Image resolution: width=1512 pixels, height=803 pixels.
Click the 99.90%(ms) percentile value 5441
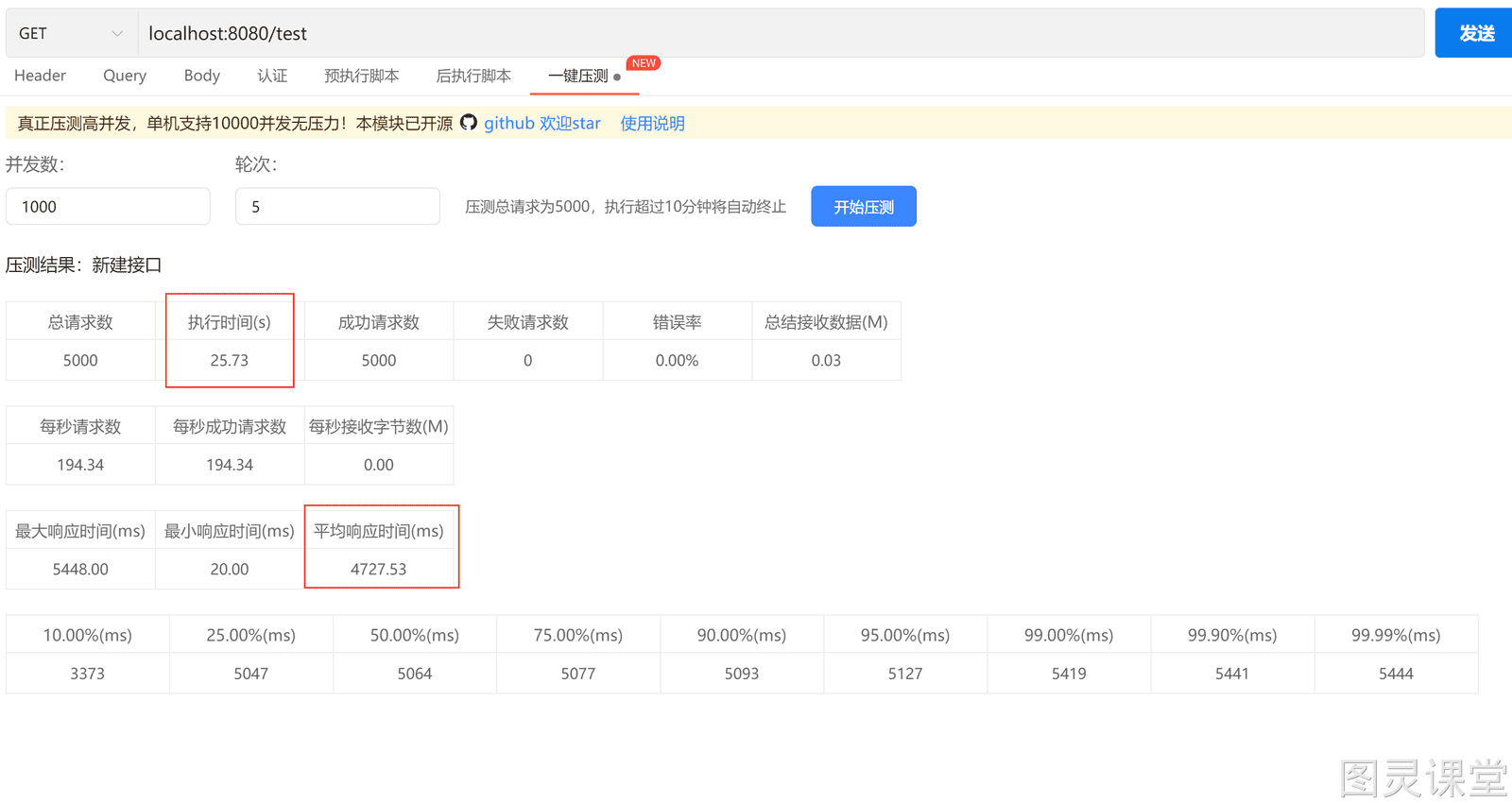point(1232,674)
